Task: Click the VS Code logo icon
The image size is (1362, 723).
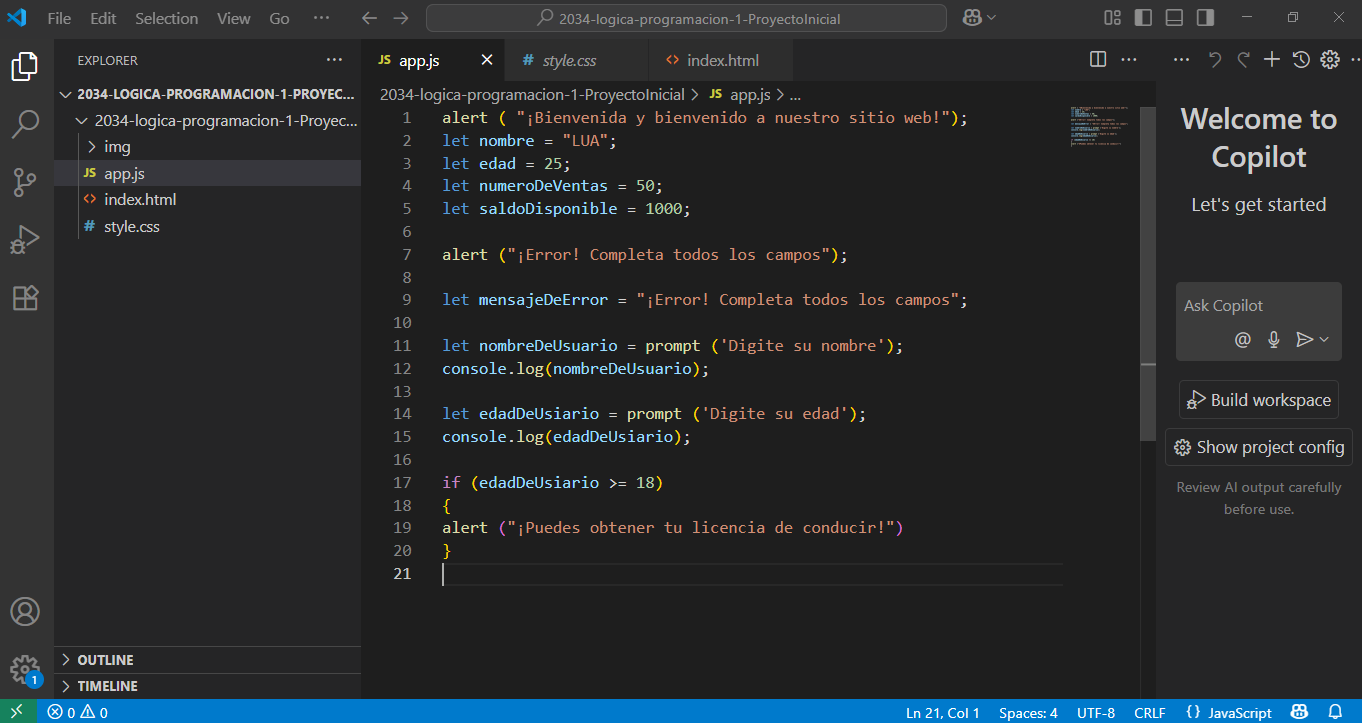Action: point(17,18)
